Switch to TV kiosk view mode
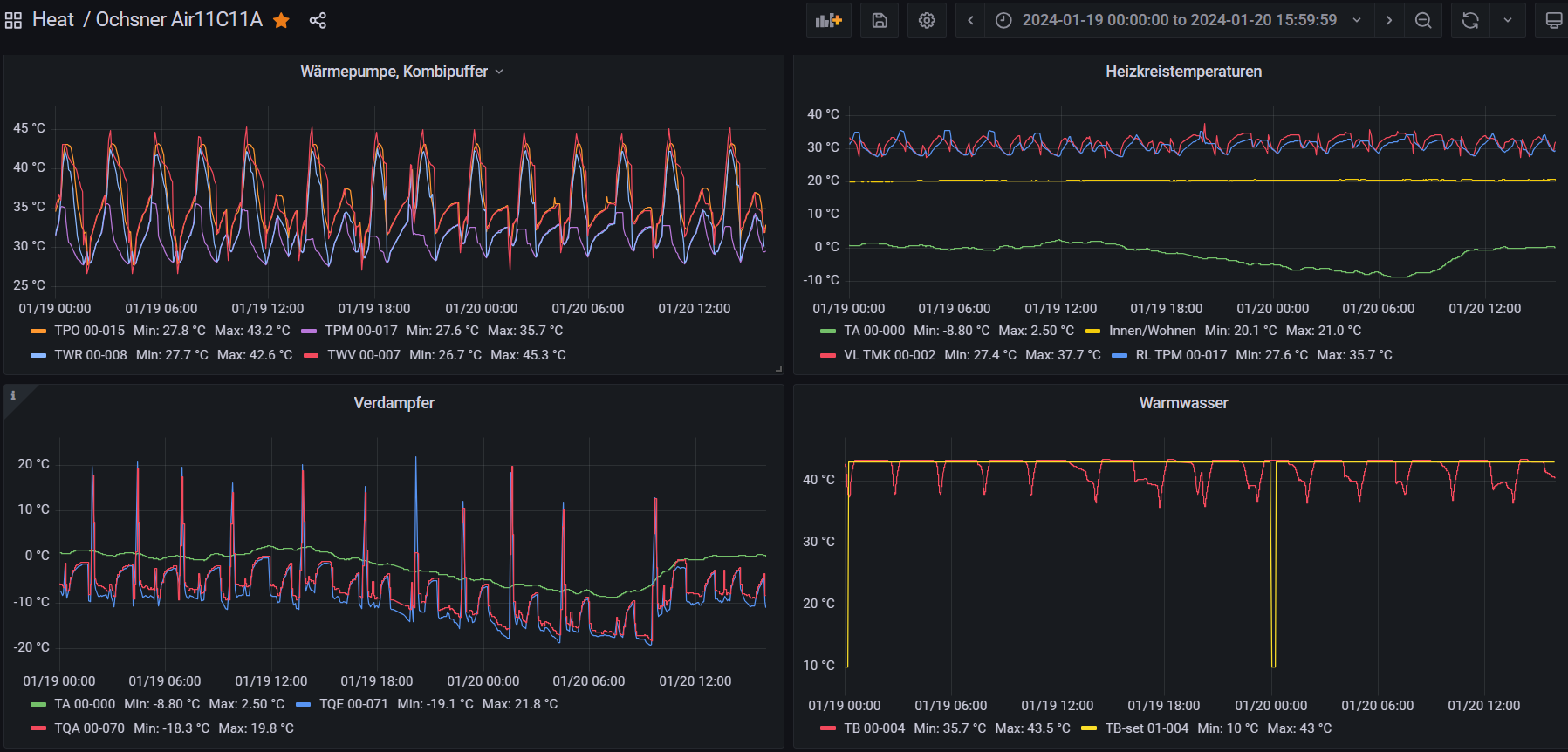This screenshot has height=752, width=1568. [x=1553, y=20]
